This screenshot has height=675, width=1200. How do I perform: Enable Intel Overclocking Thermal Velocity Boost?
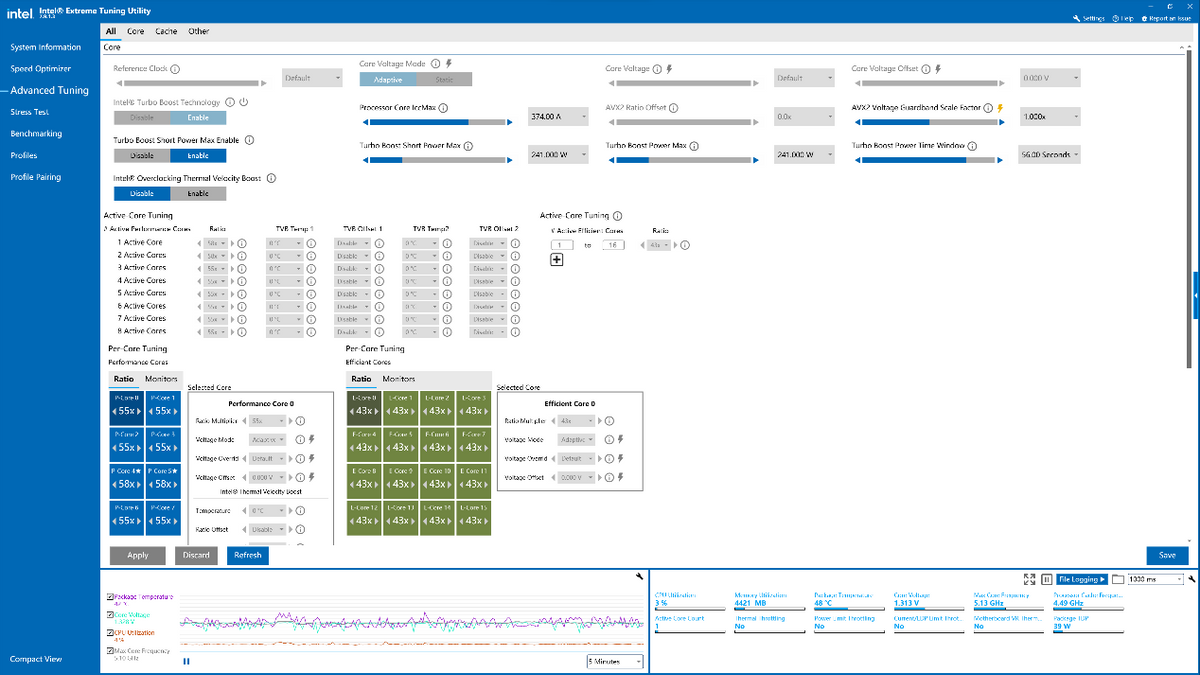198,193
